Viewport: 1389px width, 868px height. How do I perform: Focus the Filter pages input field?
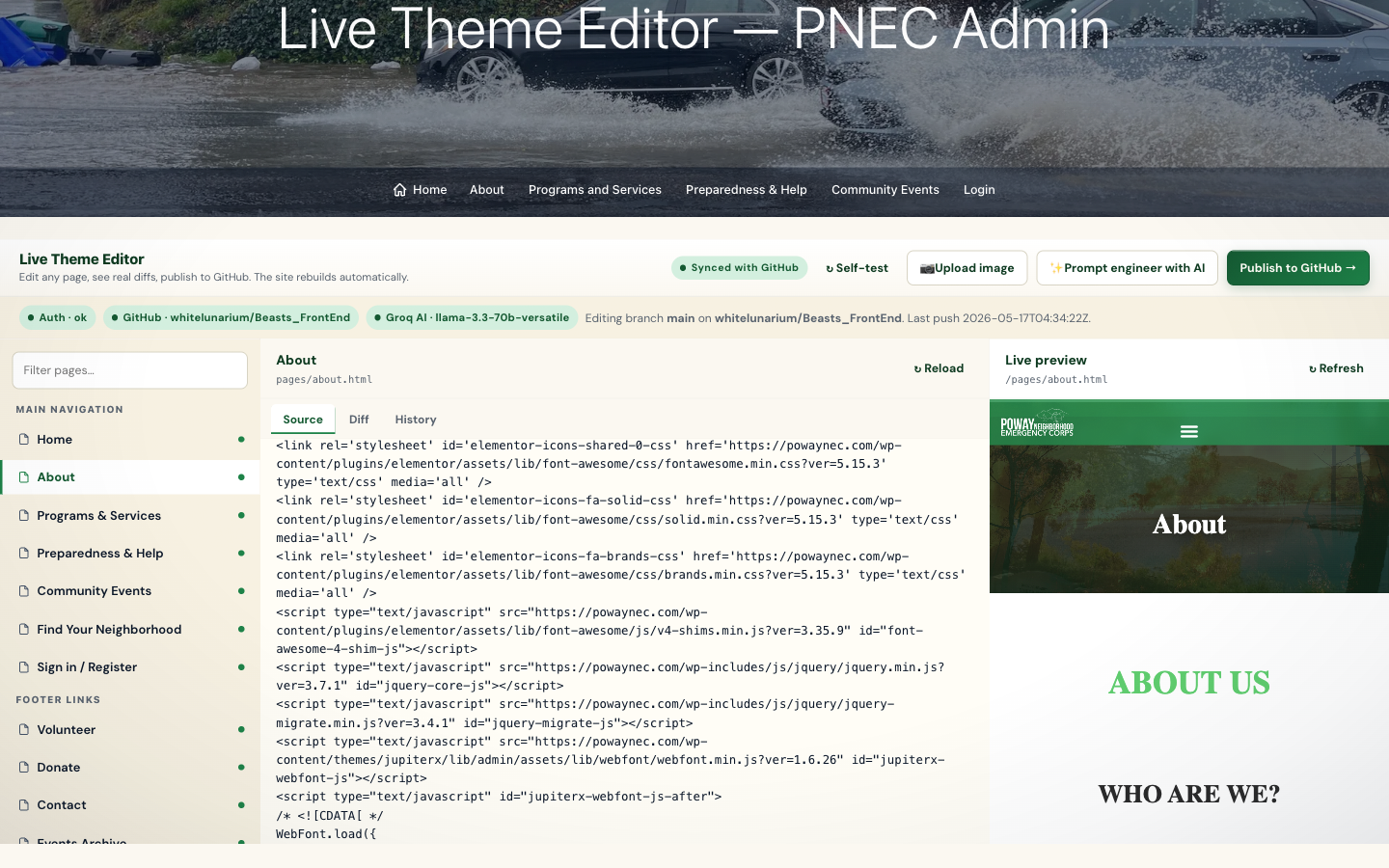point(130,370)
